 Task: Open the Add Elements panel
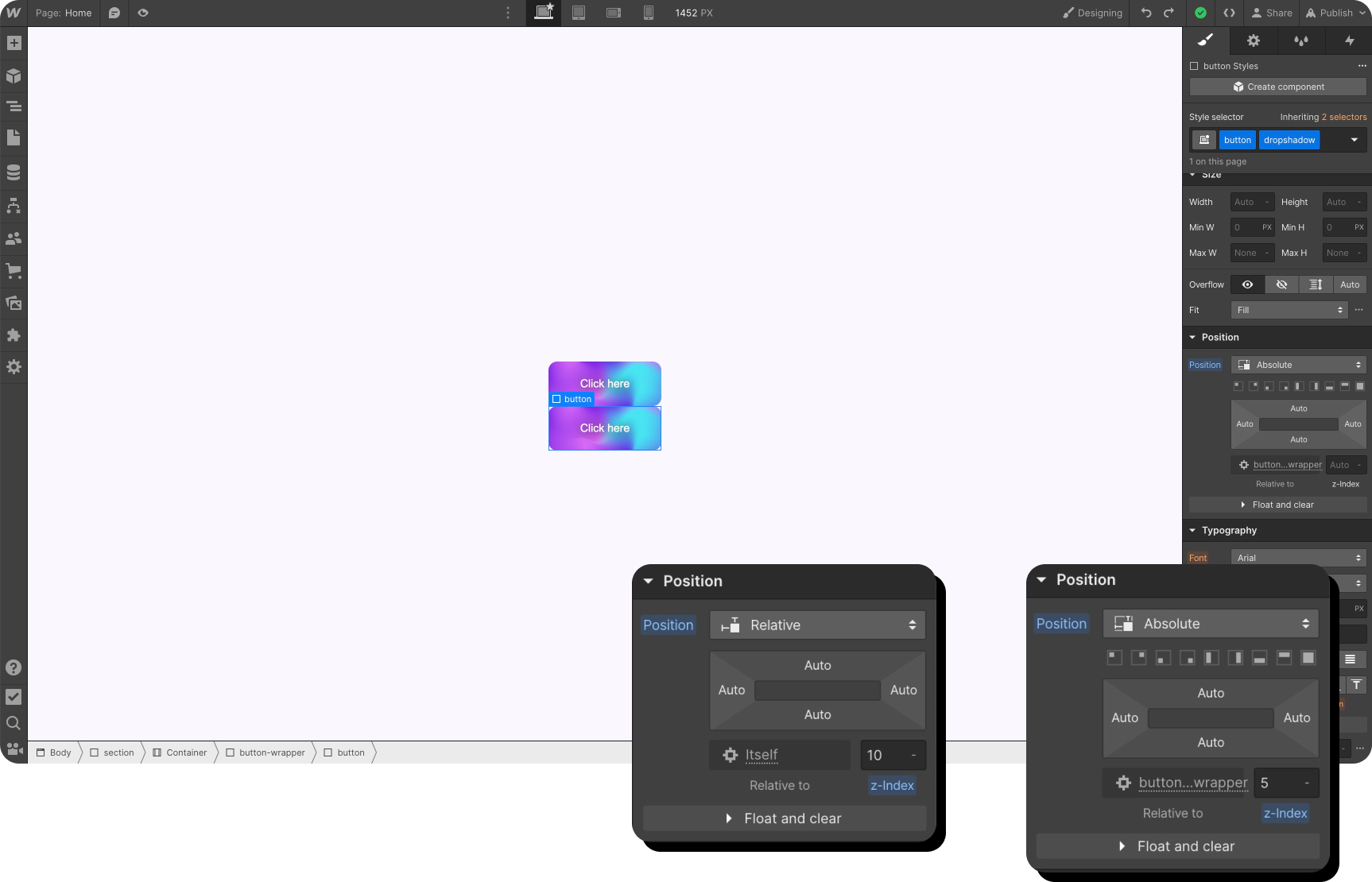[14, 42]
